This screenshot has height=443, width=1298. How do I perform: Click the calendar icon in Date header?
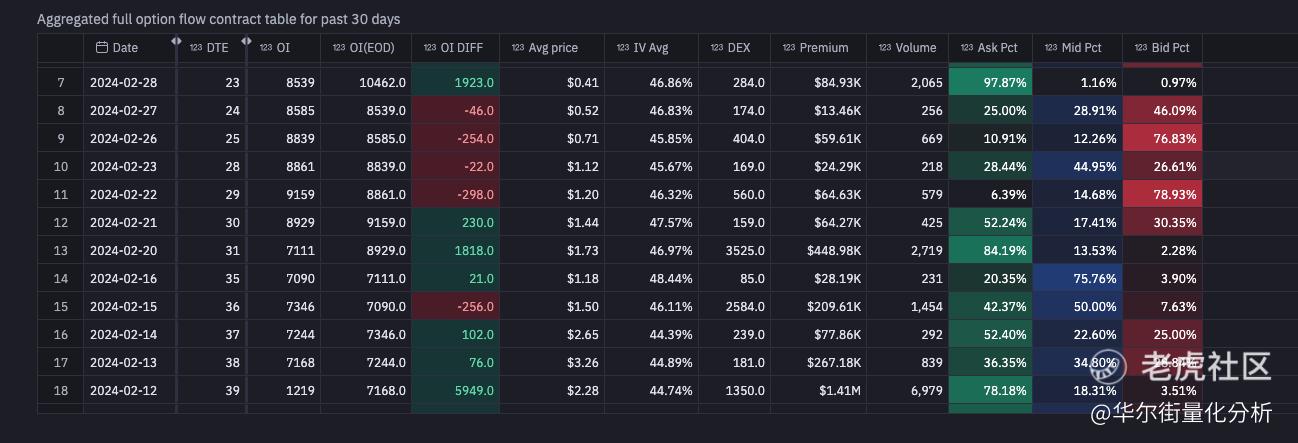tap(101, 48)
